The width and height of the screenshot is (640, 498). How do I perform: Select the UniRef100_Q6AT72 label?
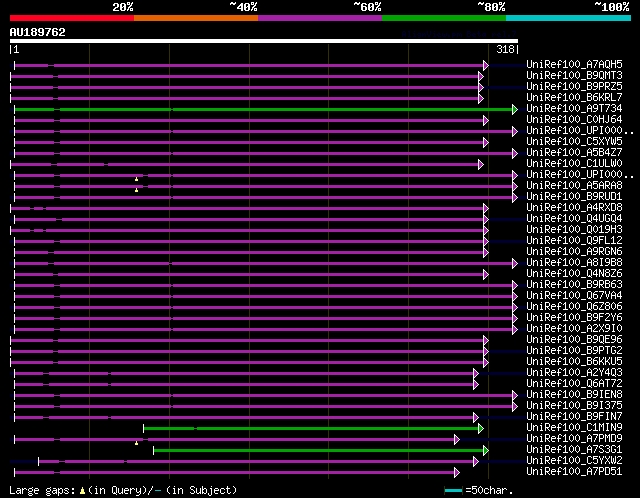click(x=574, y=384)
